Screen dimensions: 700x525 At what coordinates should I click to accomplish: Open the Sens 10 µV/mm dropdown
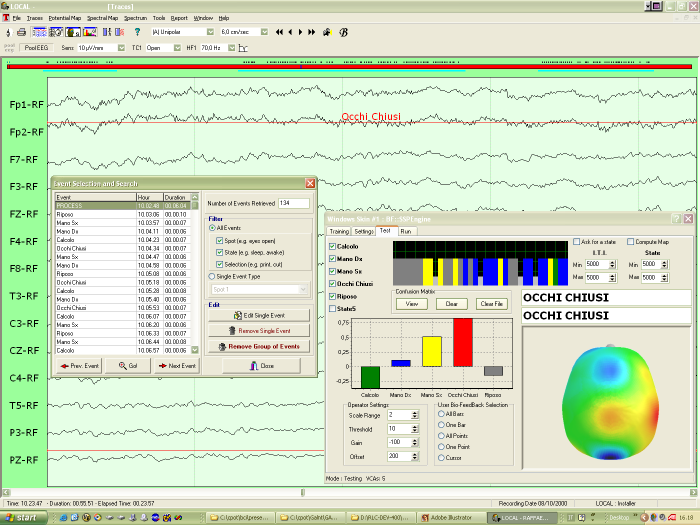click(123, 47)
